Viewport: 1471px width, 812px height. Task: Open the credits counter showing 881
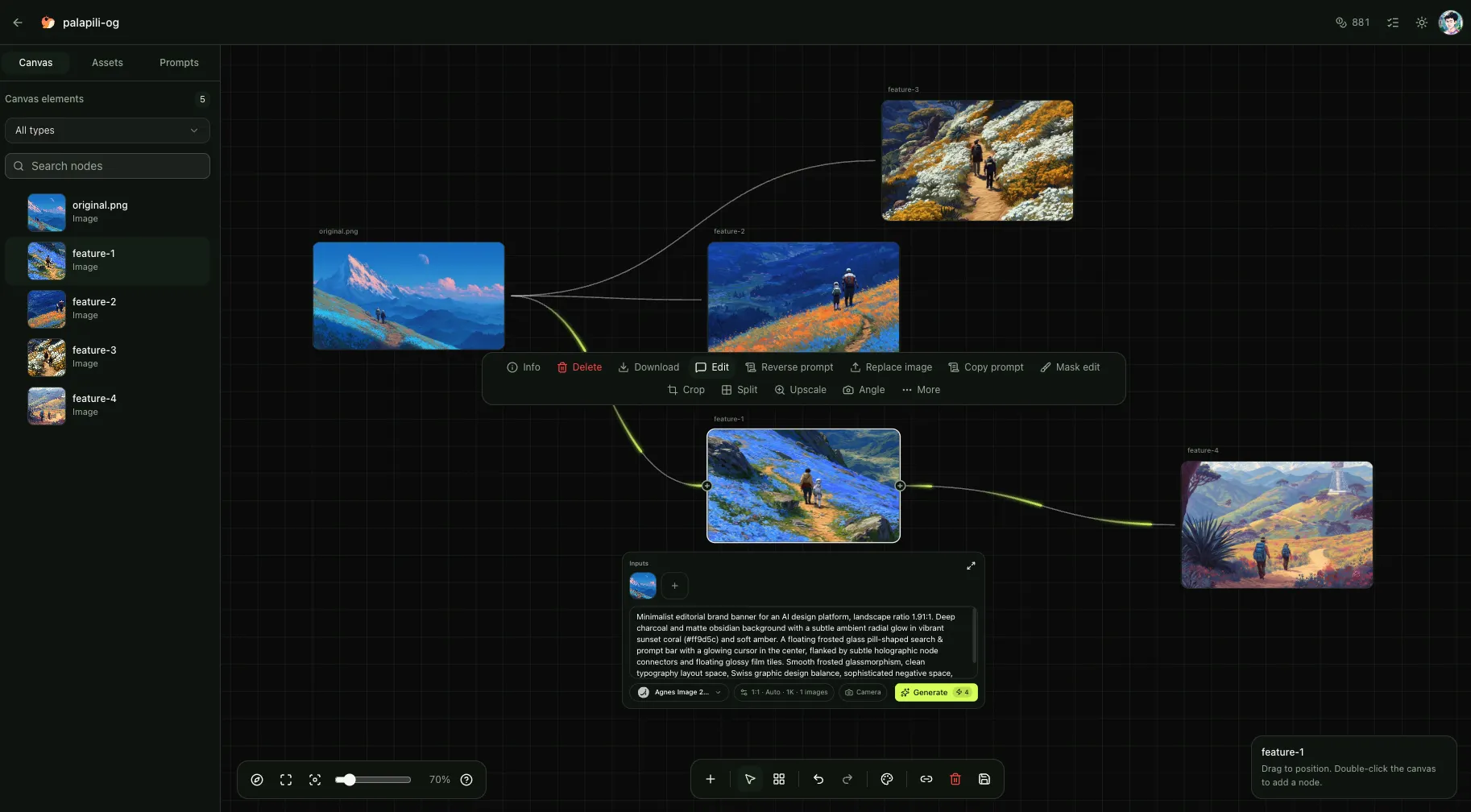1353,23
